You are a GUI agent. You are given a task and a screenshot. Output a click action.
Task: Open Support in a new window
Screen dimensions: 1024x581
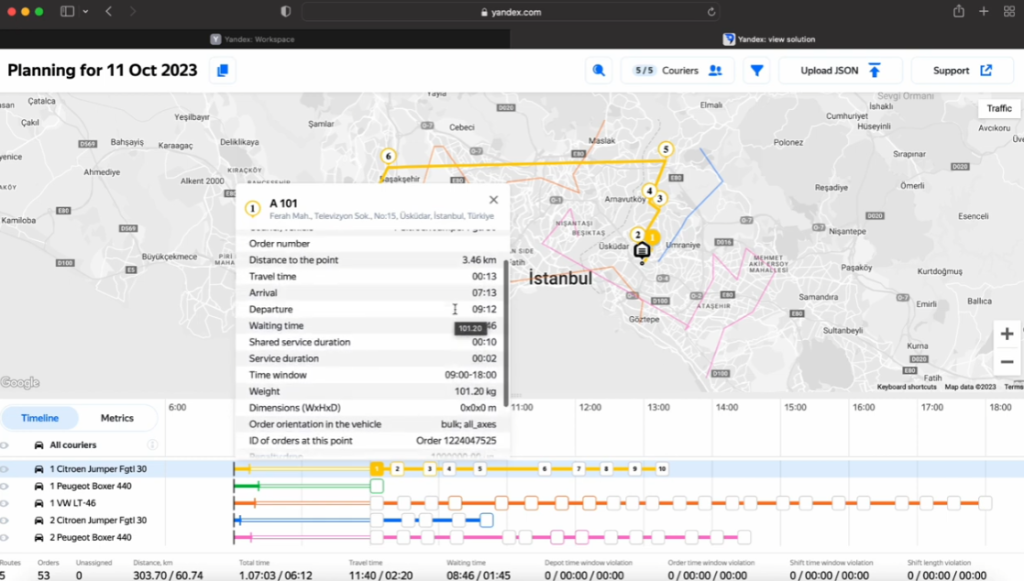click(960, 70)
